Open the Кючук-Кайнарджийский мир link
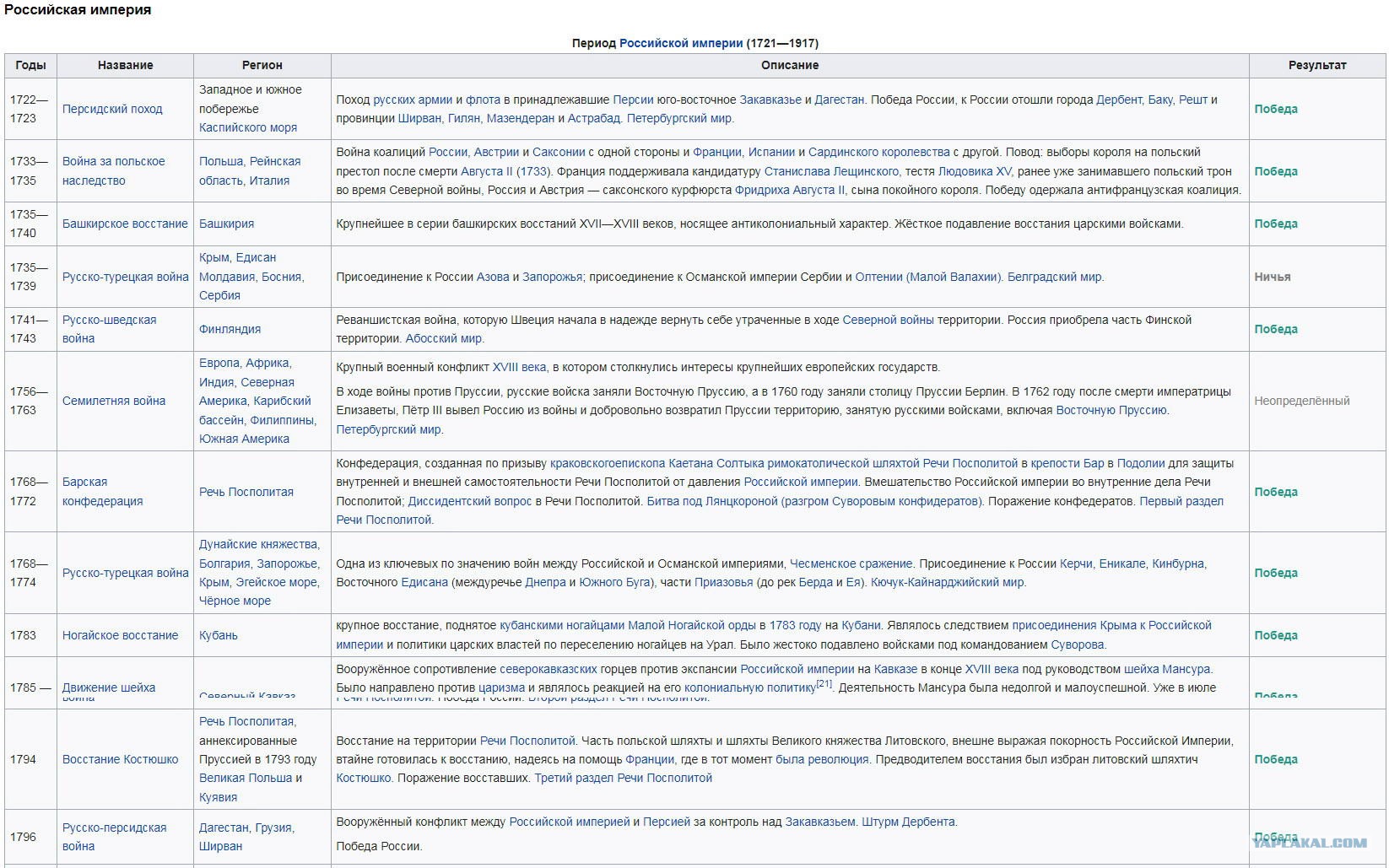The width and height of the screenshot is (1389, 868). coord(949,582)
